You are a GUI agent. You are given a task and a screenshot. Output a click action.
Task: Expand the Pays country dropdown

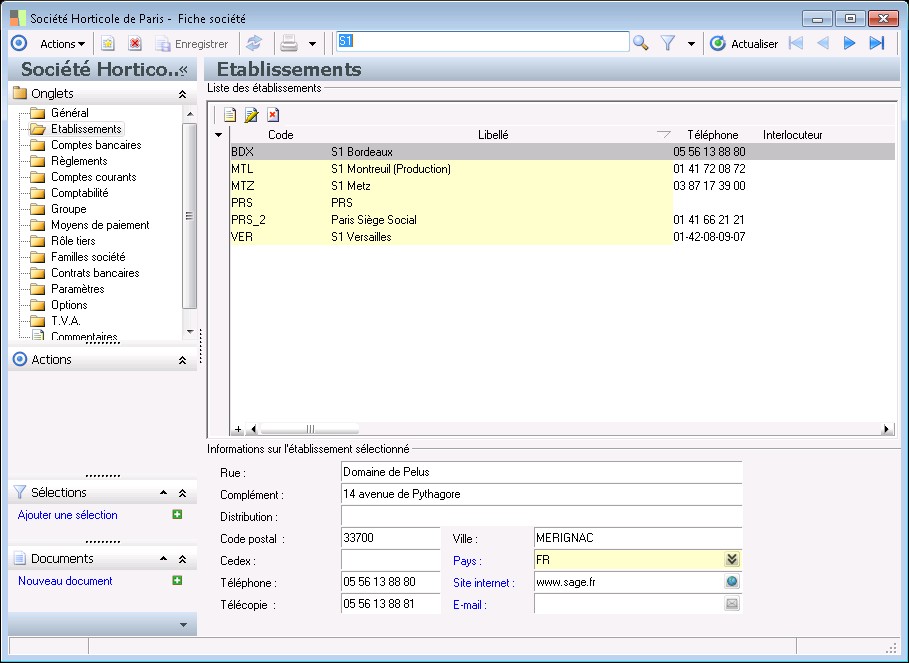tap(732, 560)
